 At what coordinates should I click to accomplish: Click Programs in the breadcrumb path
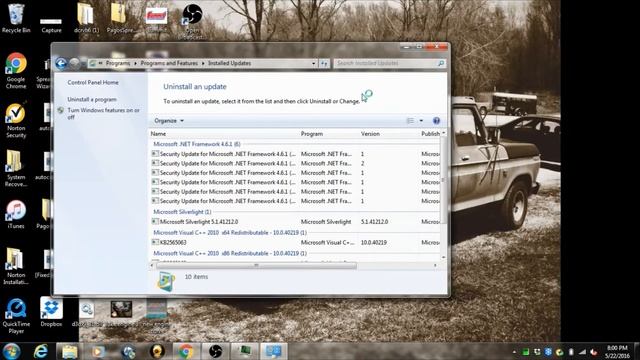[118, 63]
